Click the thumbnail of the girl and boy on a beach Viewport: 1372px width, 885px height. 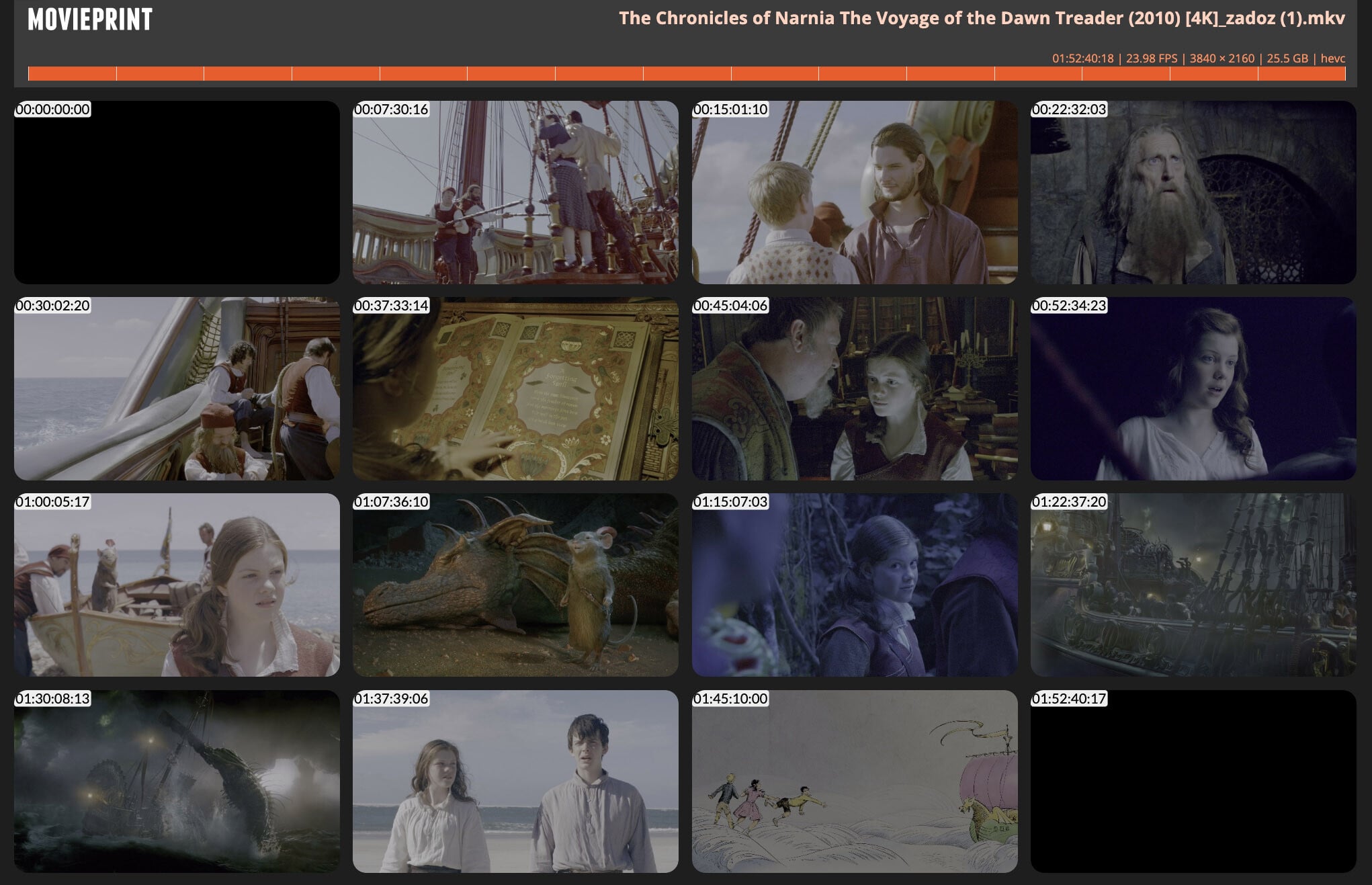[x=515, y=782]
